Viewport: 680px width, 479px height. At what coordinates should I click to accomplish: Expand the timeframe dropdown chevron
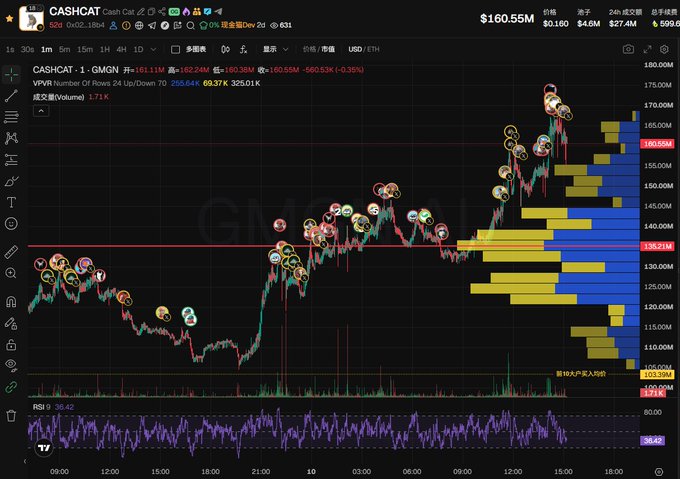[x=153, y=49]
